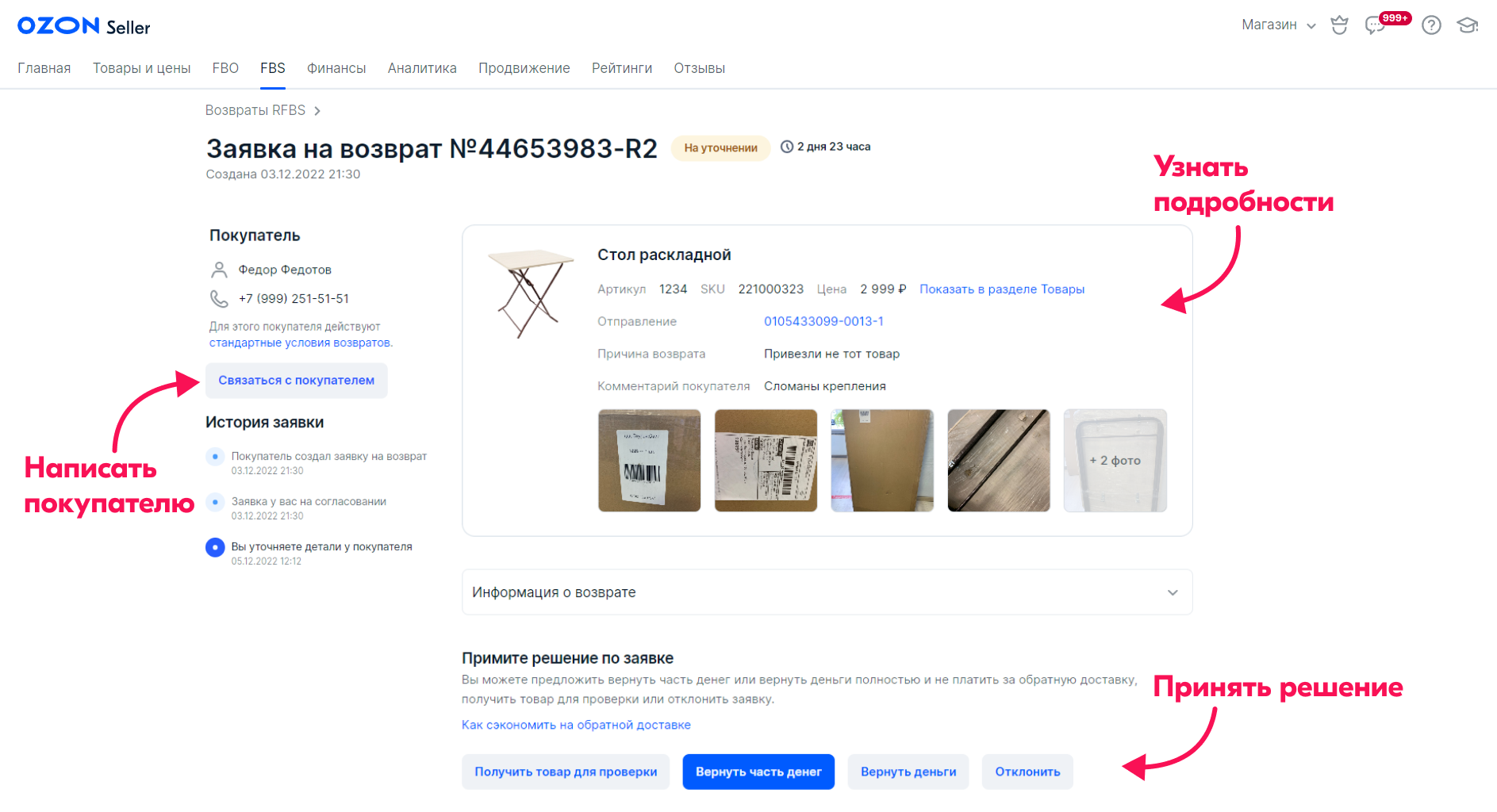This screenshot has height=812, width=1497.
Task: Expand the Информация о возврате section
Action: click(x=827, y=592)
